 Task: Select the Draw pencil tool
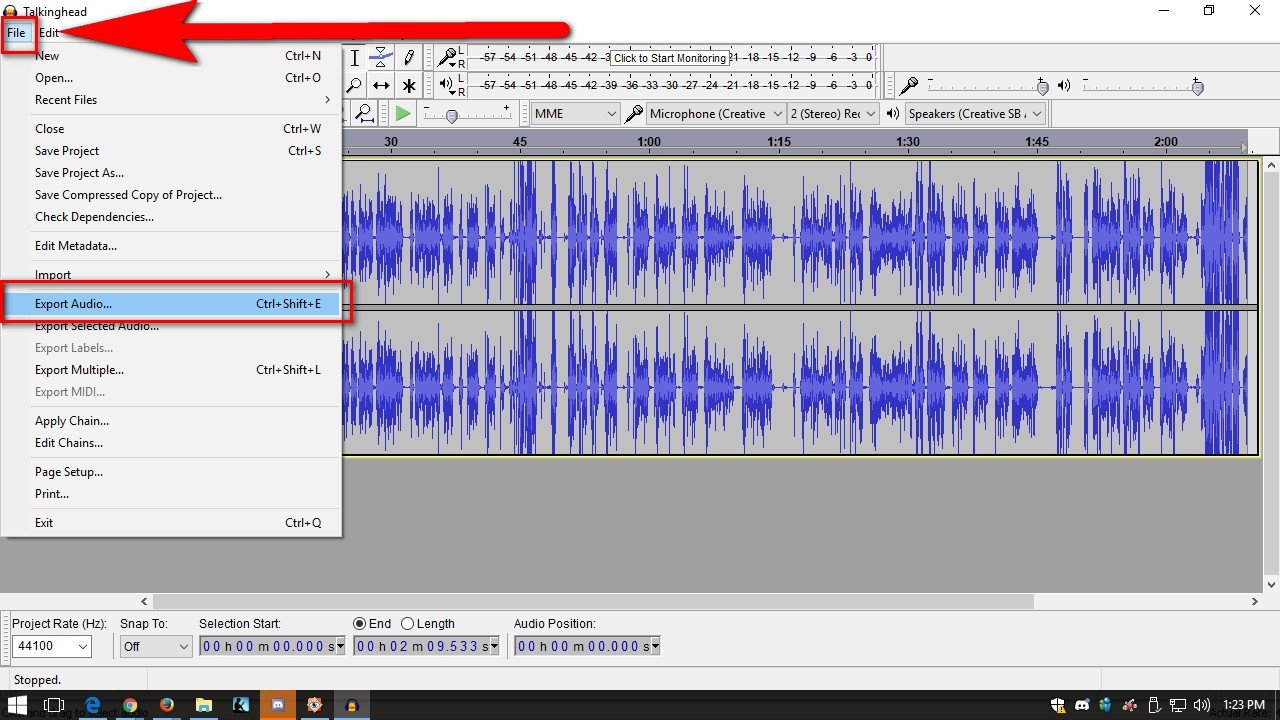[408, 58]
